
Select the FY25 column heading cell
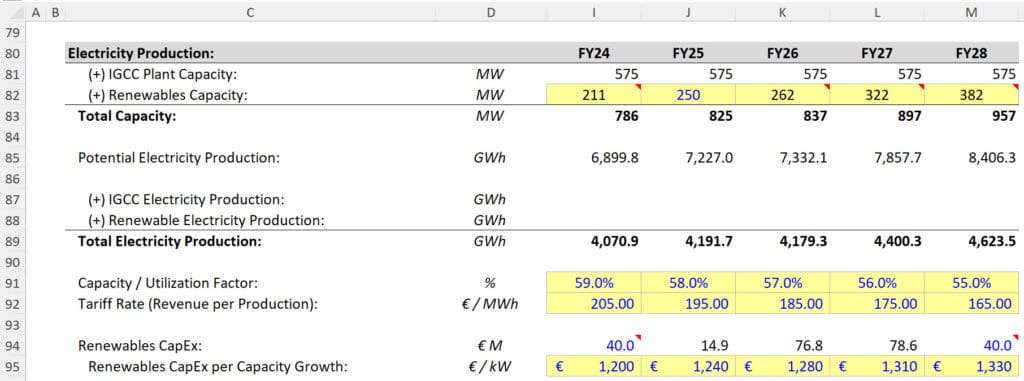tap(688, 54)
